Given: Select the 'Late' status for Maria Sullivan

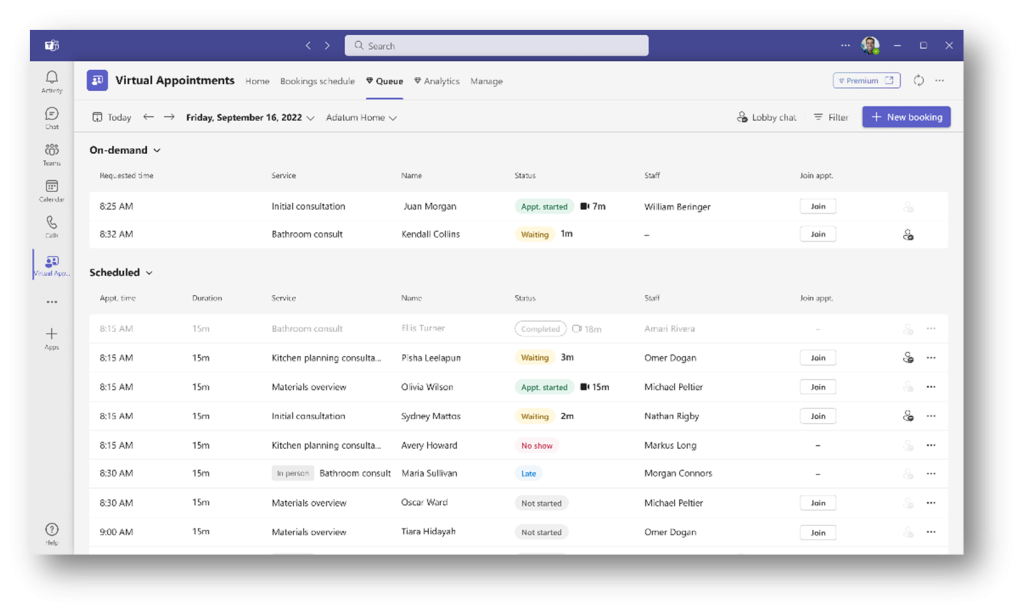Looking at the screenshot, I should (x=528, y=473).
